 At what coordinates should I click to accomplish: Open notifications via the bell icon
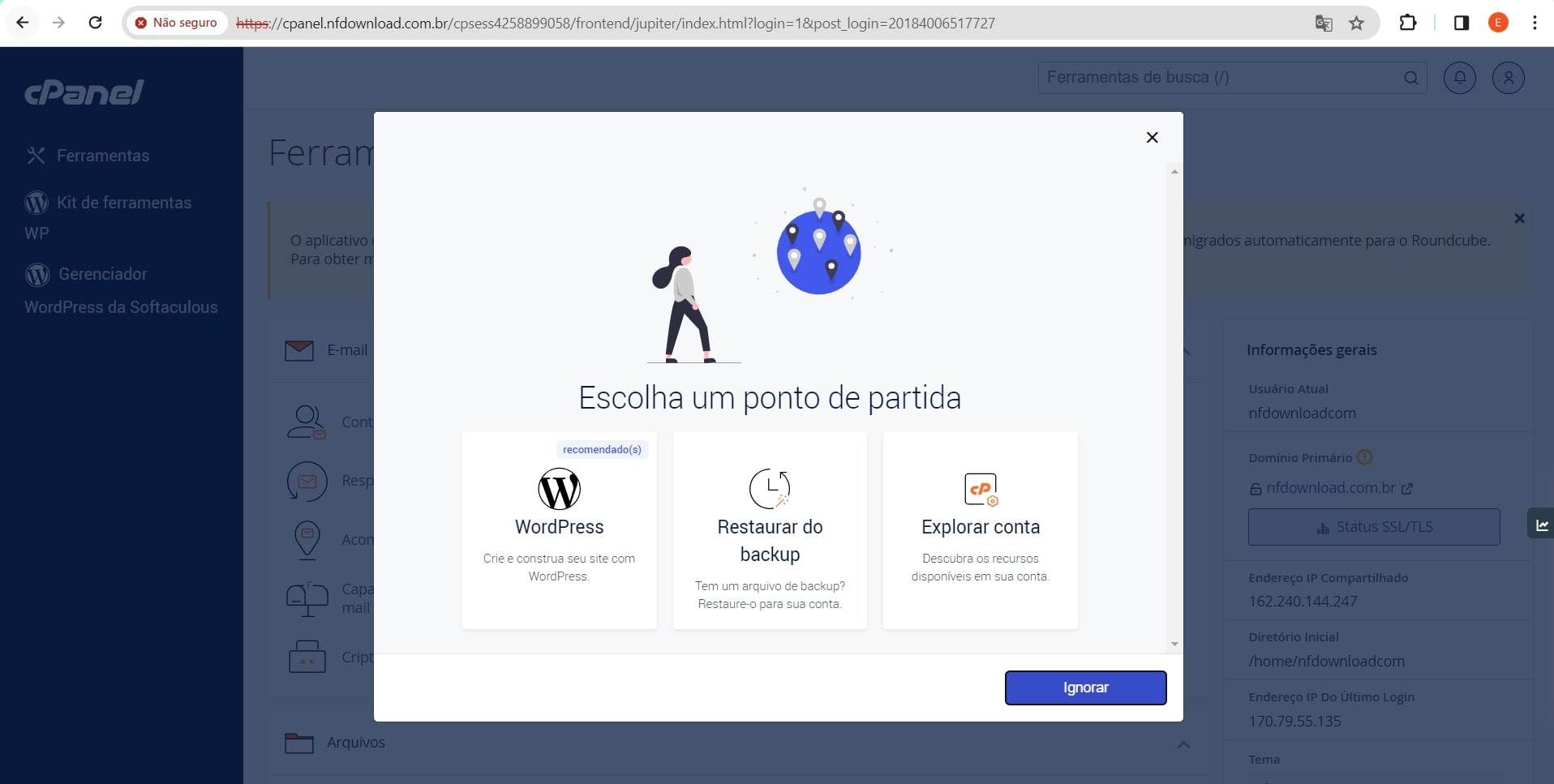coord(1458,77)
